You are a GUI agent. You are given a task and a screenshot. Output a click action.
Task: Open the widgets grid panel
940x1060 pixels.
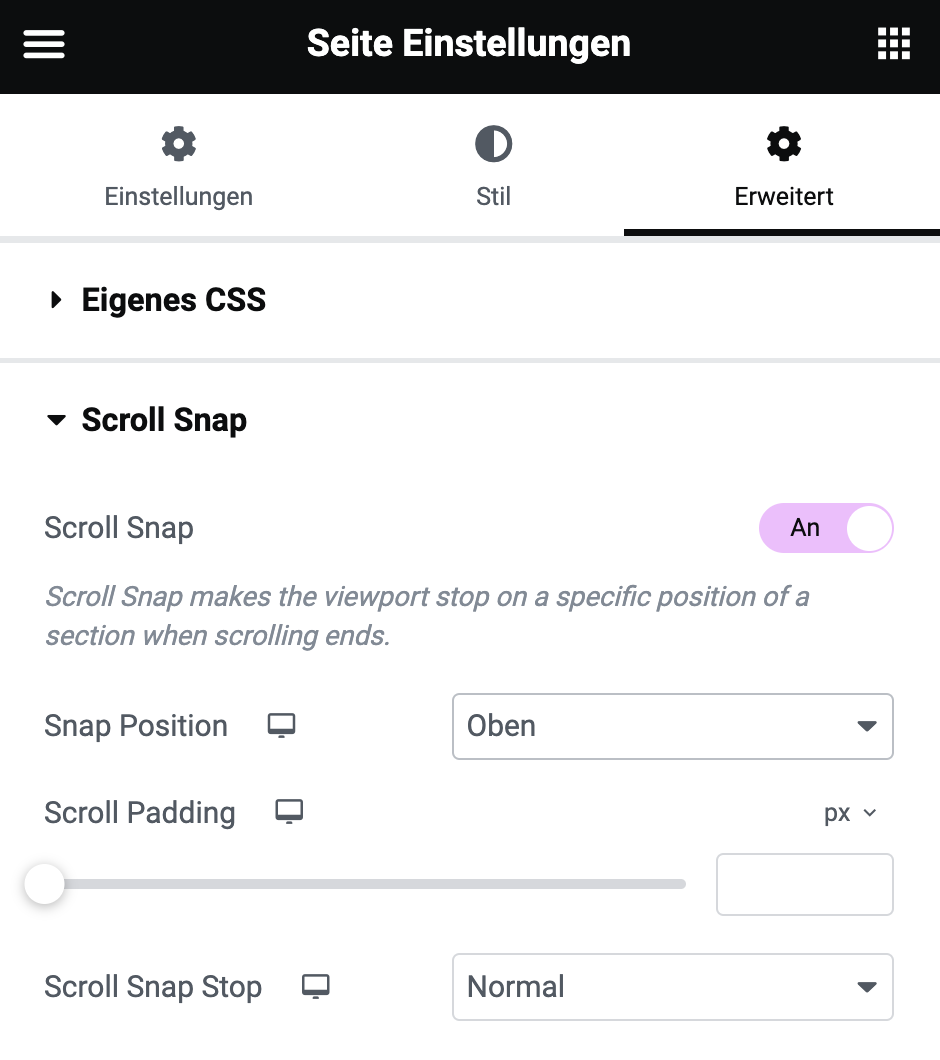click(x=893, y=44)
